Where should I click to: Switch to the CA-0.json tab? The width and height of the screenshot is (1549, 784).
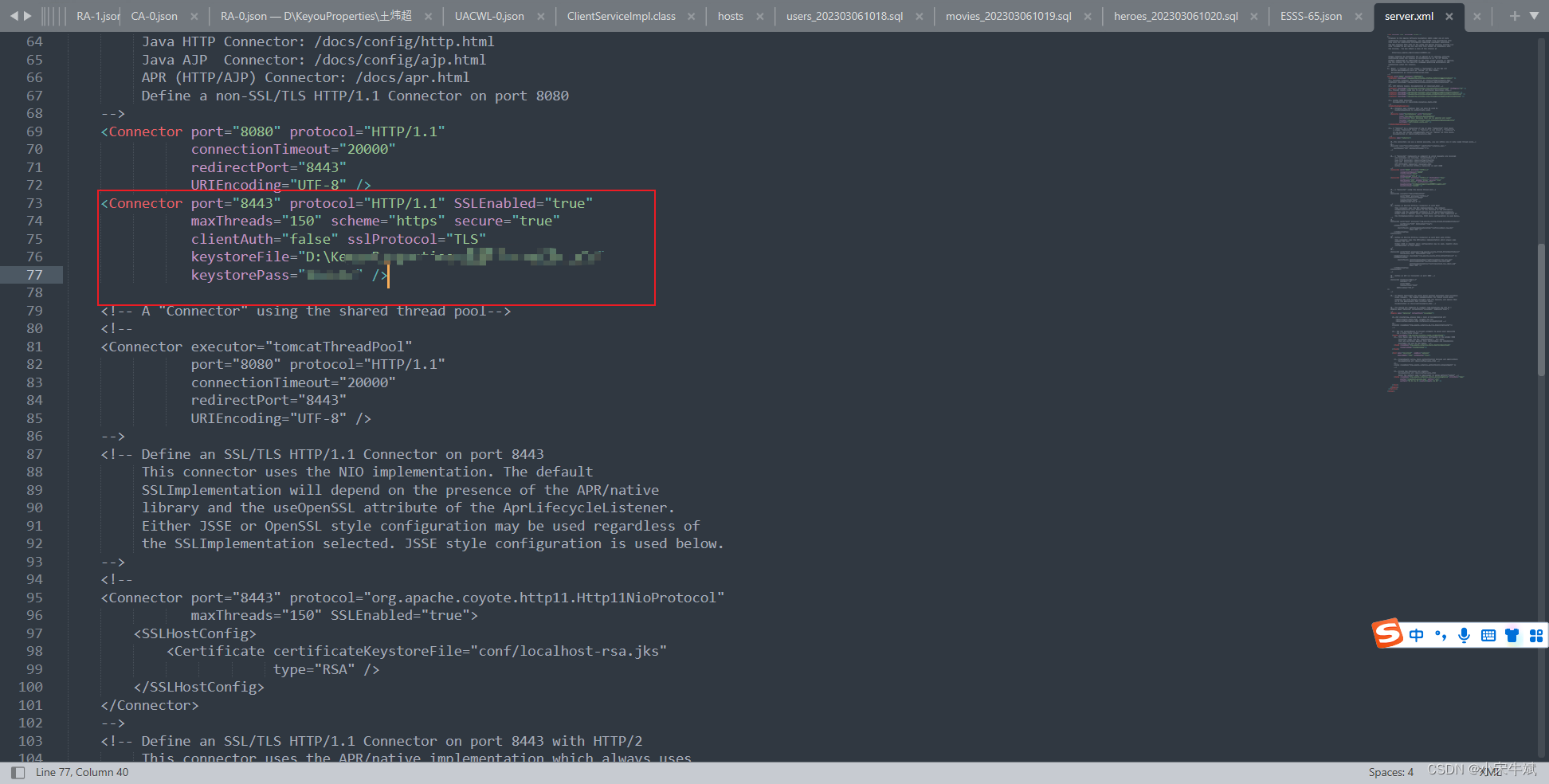[154, 16]
